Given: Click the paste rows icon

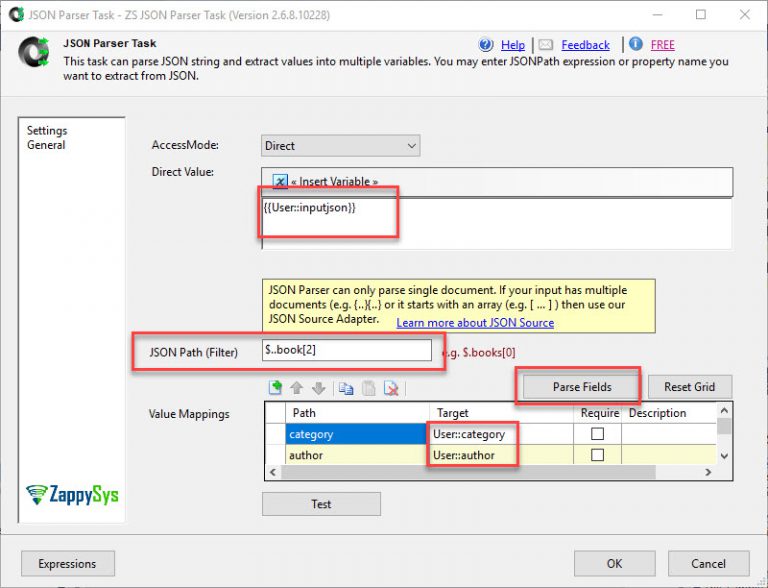Looking at the screenshot, I should (x=369, y=389).
